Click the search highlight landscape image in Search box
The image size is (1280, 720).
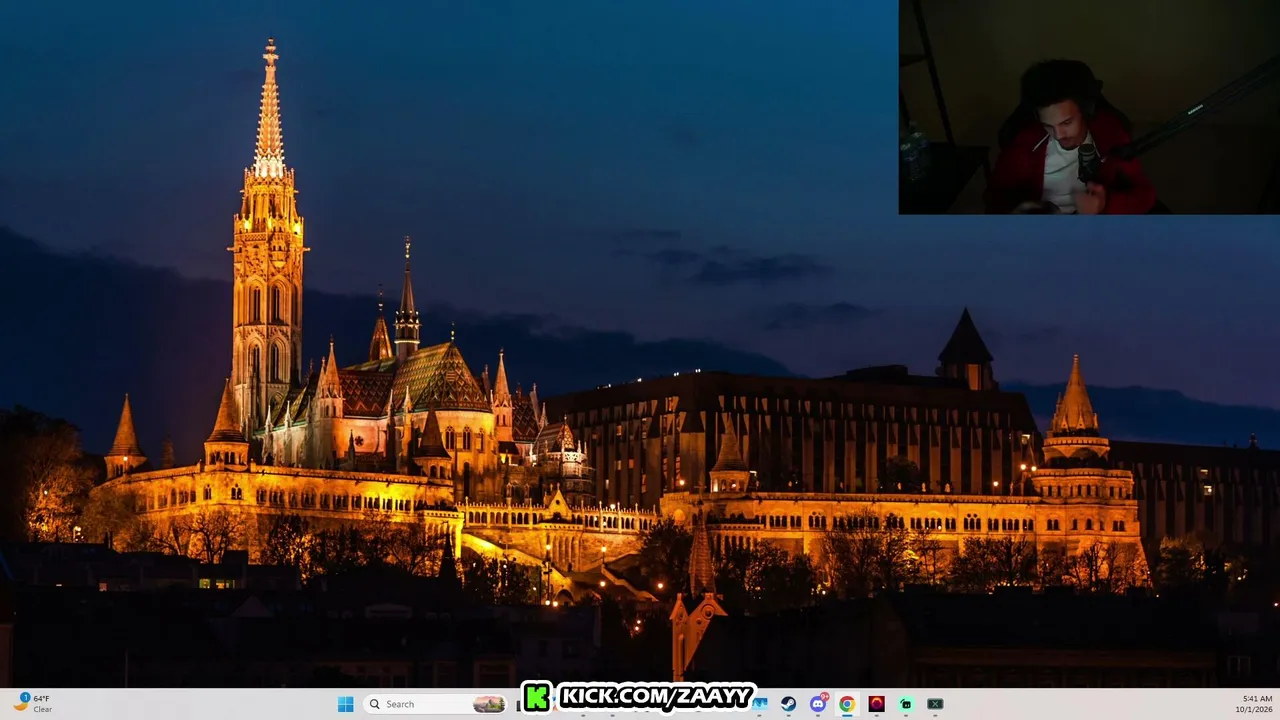pyautogui.click(x=489, y=704)
